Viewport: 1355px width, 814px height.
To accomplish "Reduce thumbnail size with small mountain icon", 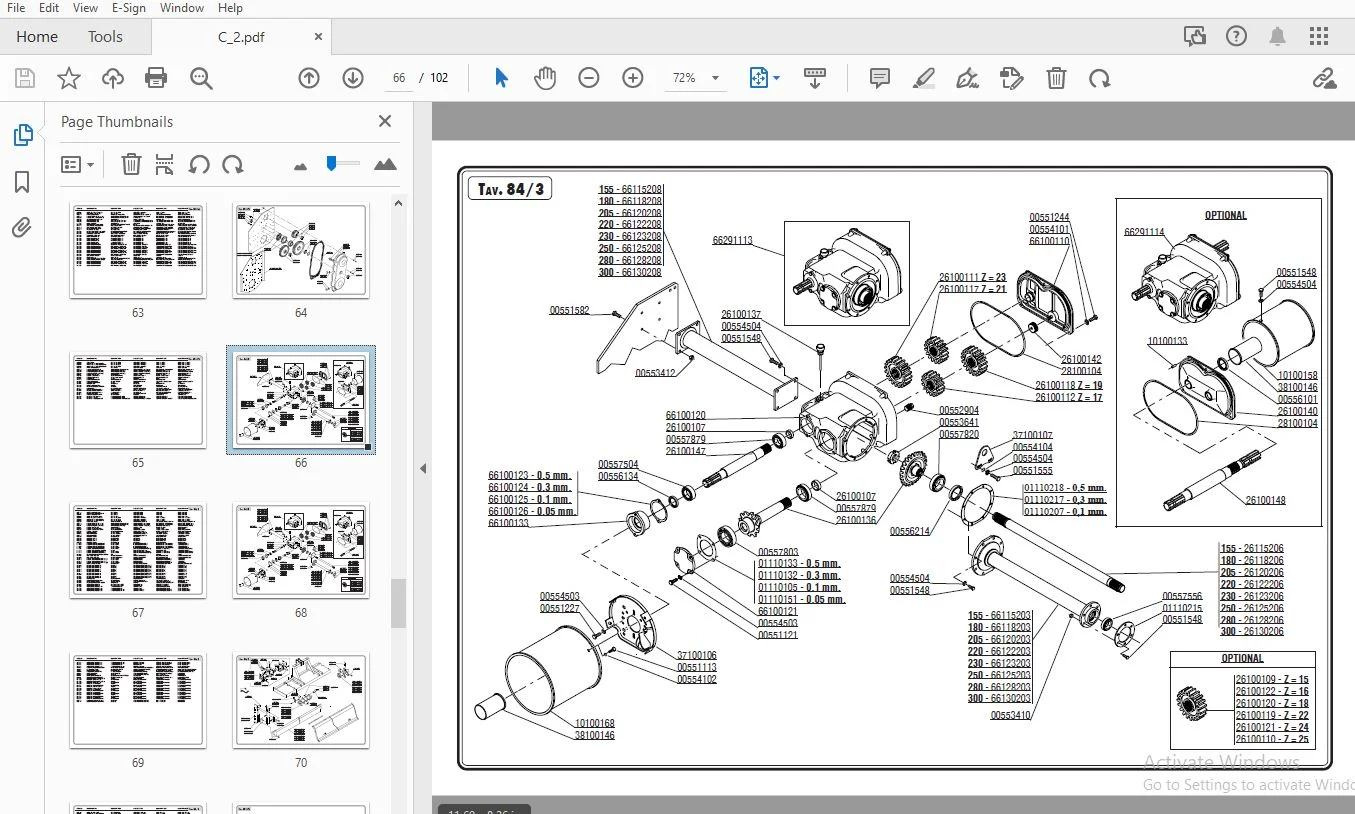I will [300, 166].
